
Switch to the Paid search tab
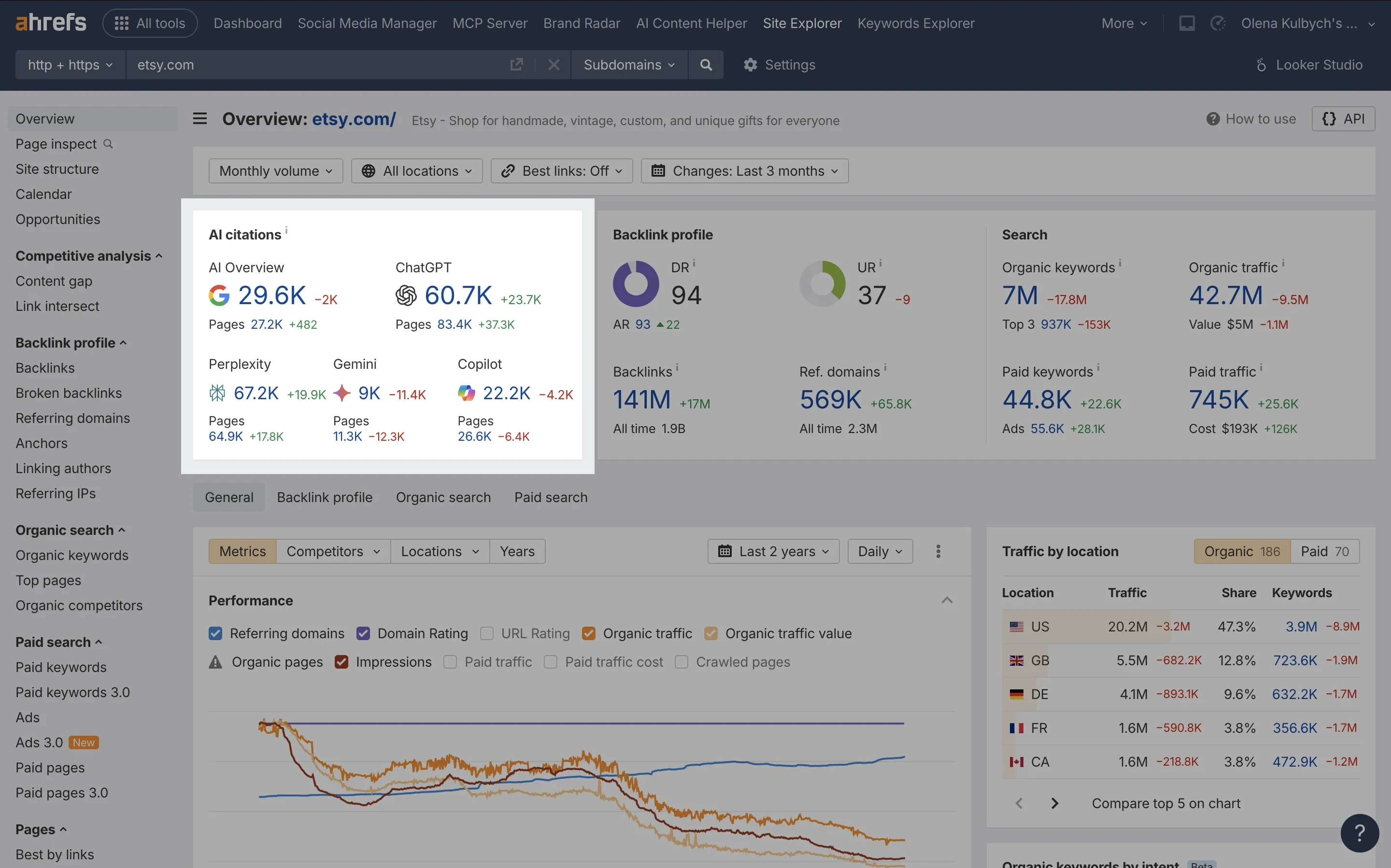pos(550,497)
